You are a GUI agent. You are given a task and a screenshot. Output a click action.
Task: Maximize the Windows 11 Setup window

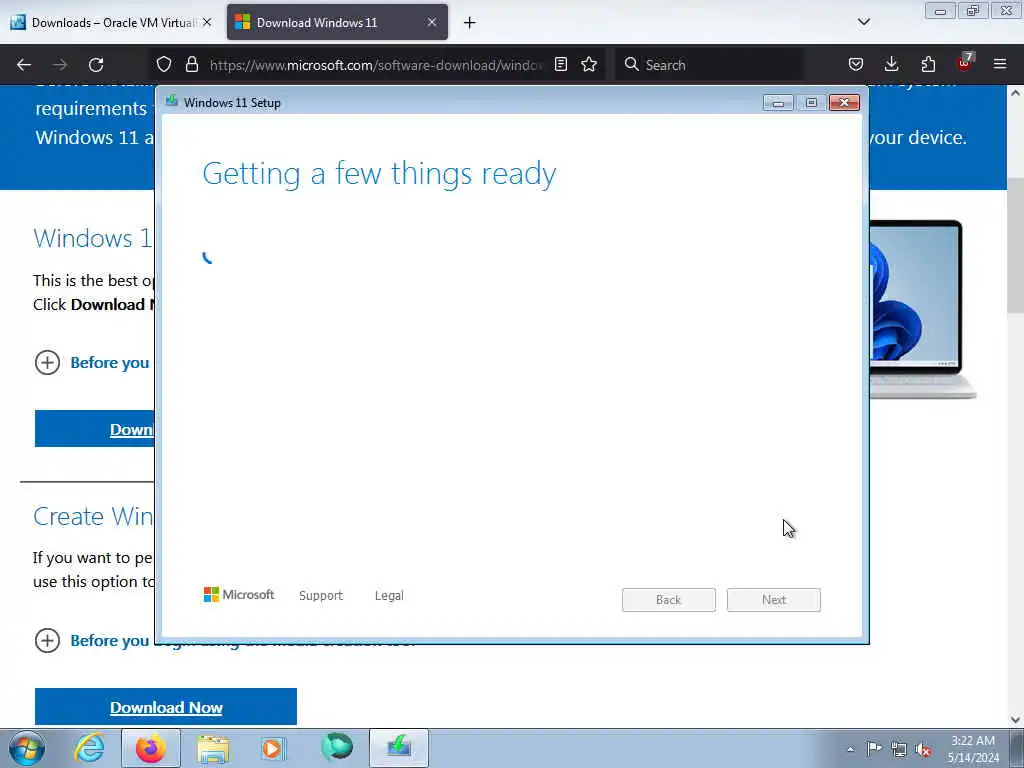coord(811,103)
